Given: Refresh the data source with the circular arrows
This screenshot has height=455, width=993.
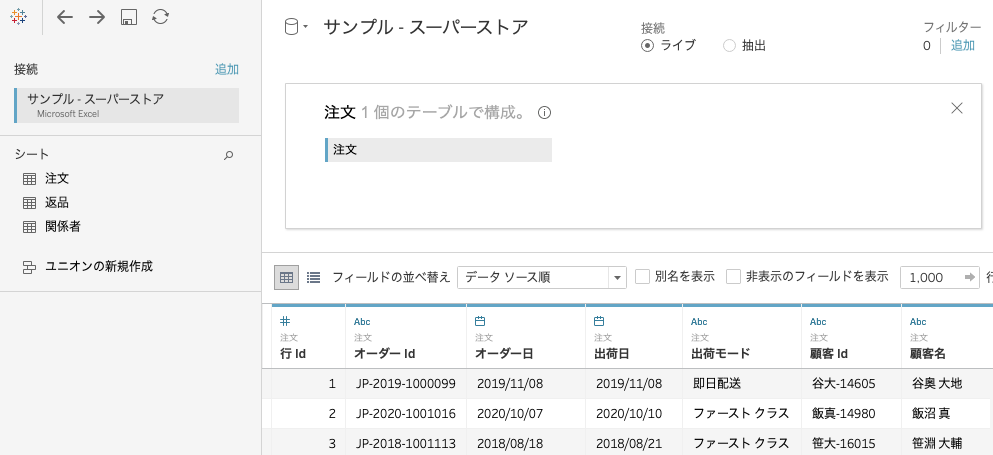Looking at the screenshot, I should coord(160,17).
